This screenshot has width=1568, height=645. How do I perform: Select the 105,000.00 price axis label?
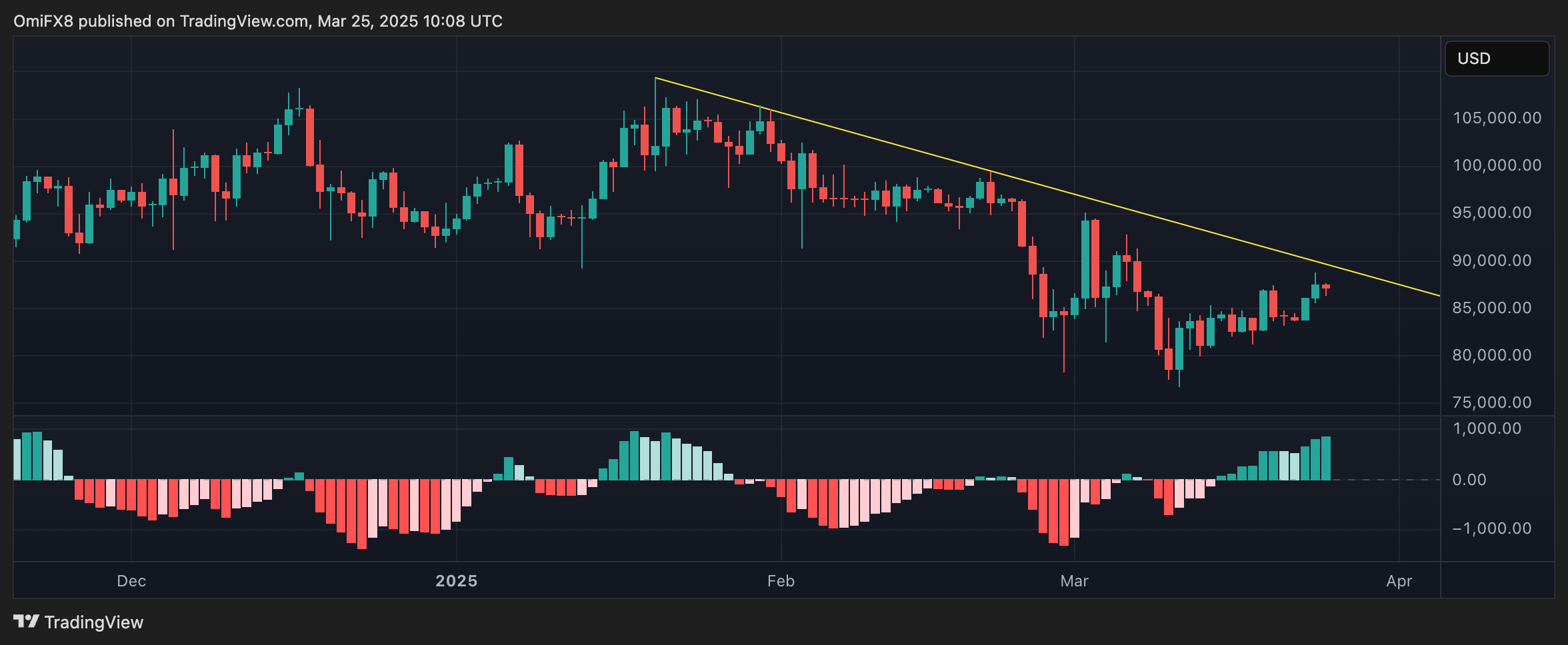1497,118
